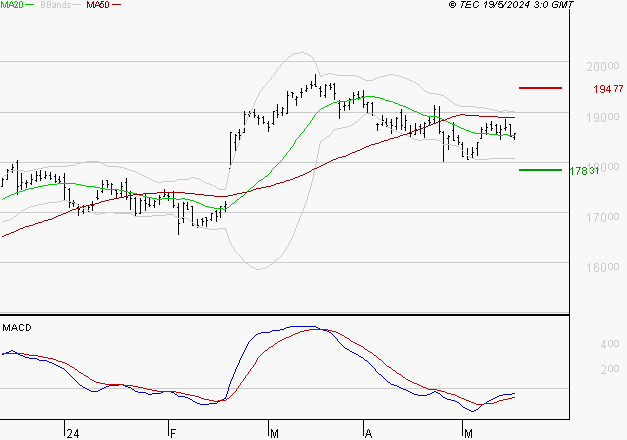
Task: Click the MA50 legend label
Action: [x=98, y=5]
